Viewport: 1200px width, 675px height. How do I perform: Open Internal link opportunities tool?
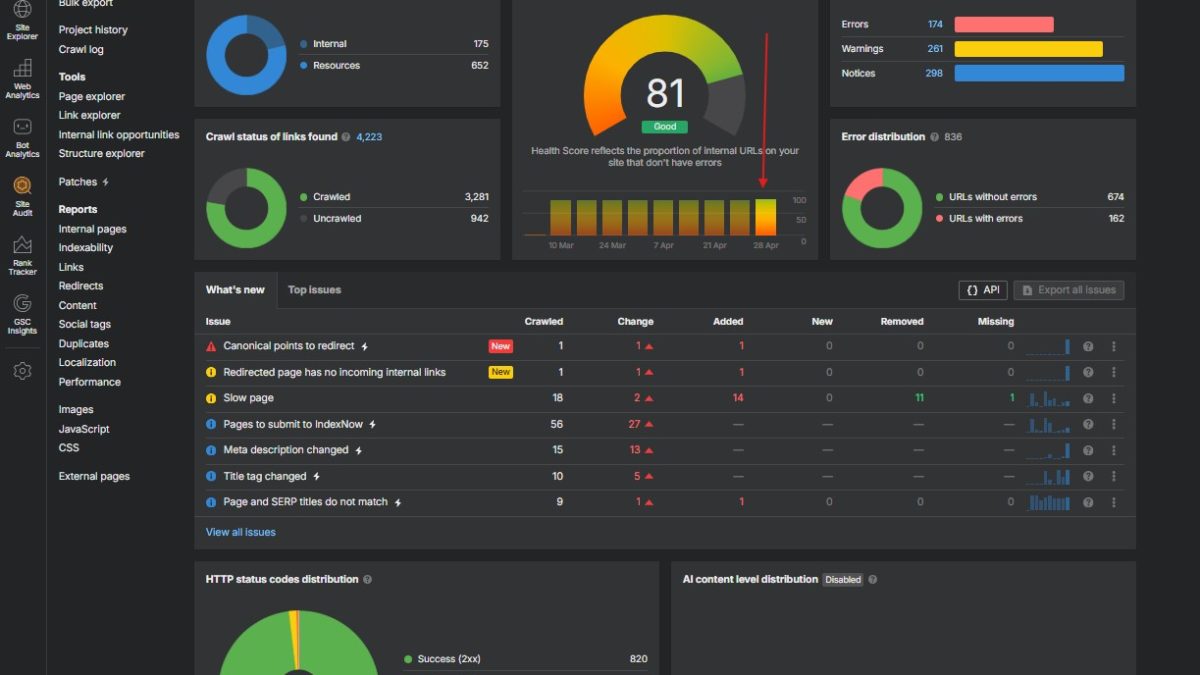pyautogui.click(x=119, y=134)
